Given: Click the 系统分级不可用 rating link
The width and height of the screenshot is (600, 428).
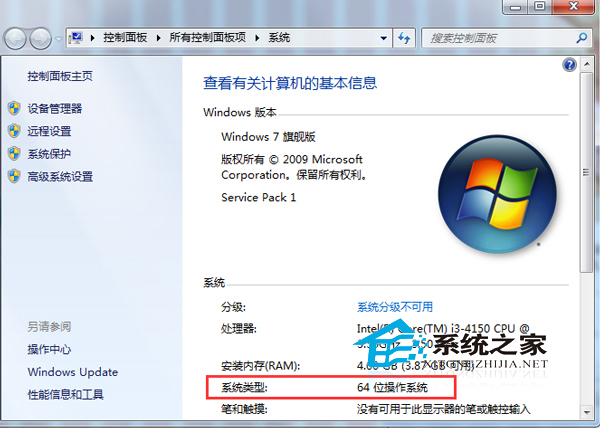Looking at the screenshot, I should [395, 307].
